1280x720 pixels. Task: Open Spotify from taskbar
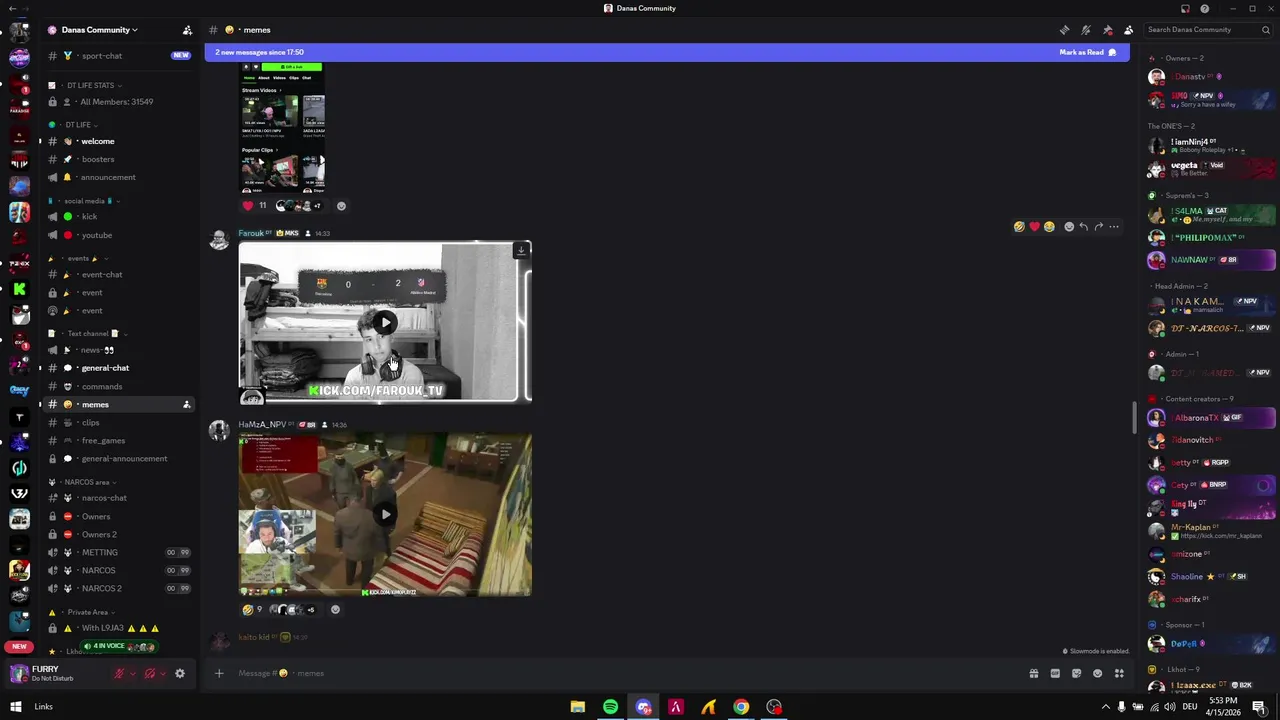click(x=610, y=707)
